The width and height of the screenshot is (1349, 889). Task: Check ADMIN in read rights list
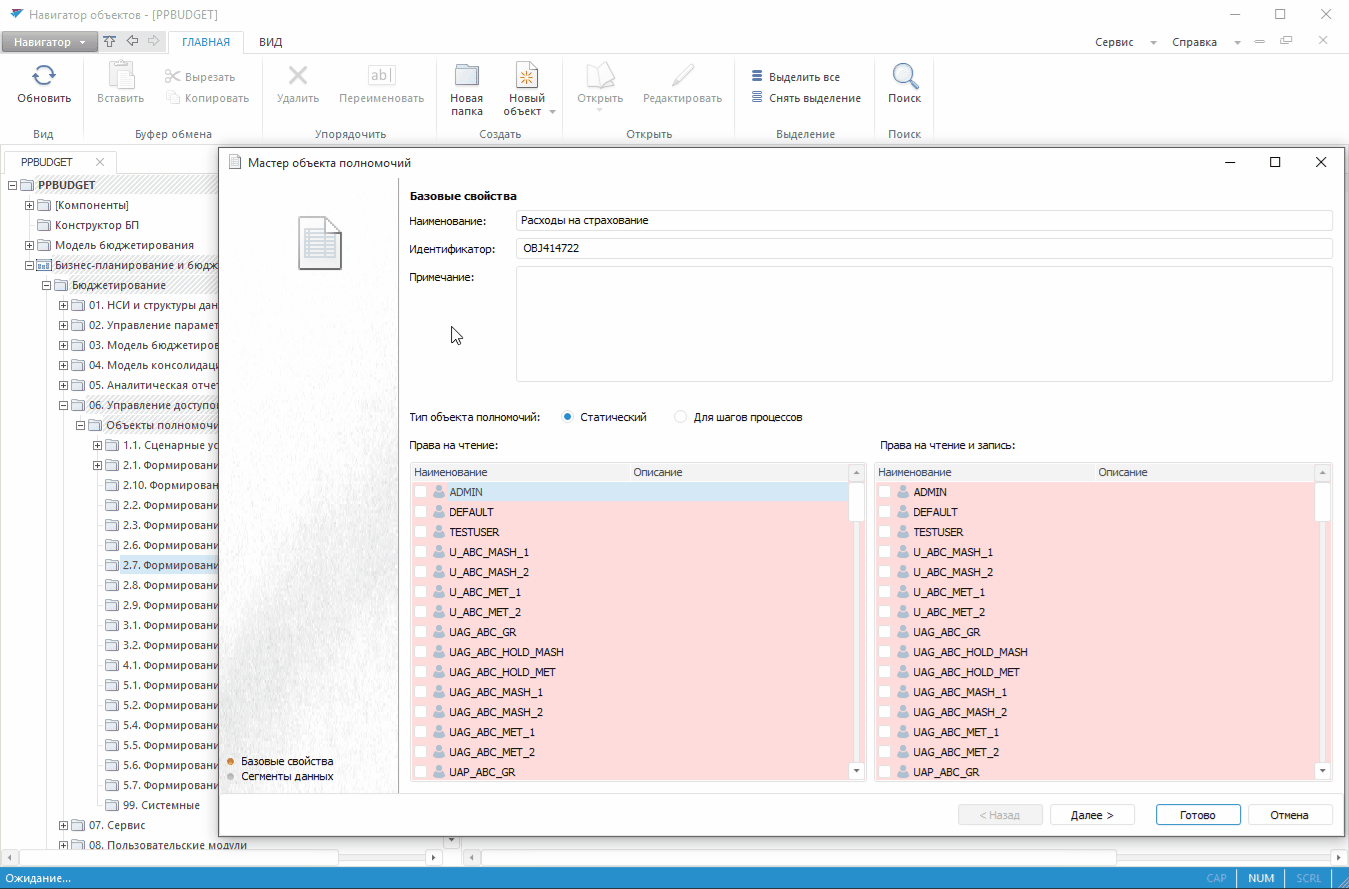click(x=421, y=492)
